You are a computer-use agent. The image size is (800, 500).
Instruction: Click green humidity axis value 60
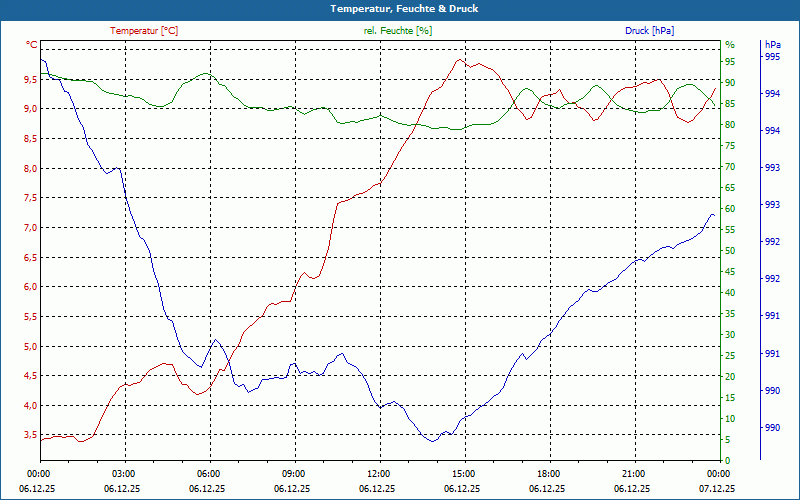[x=730, y=209]
